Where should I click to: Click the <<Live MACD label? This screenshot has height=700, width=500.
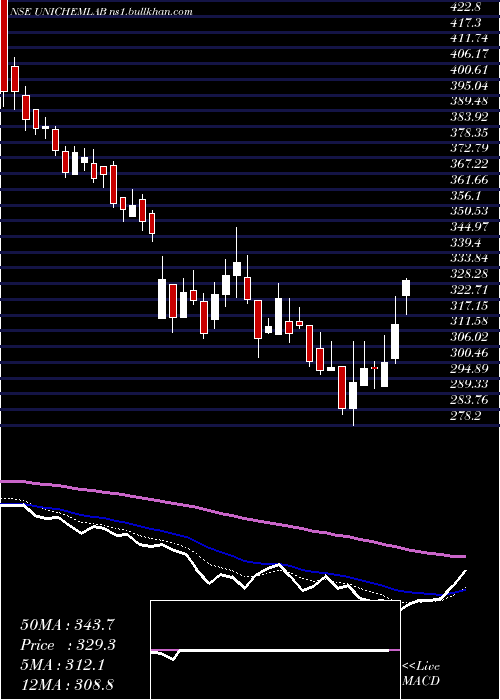(421, 674)
